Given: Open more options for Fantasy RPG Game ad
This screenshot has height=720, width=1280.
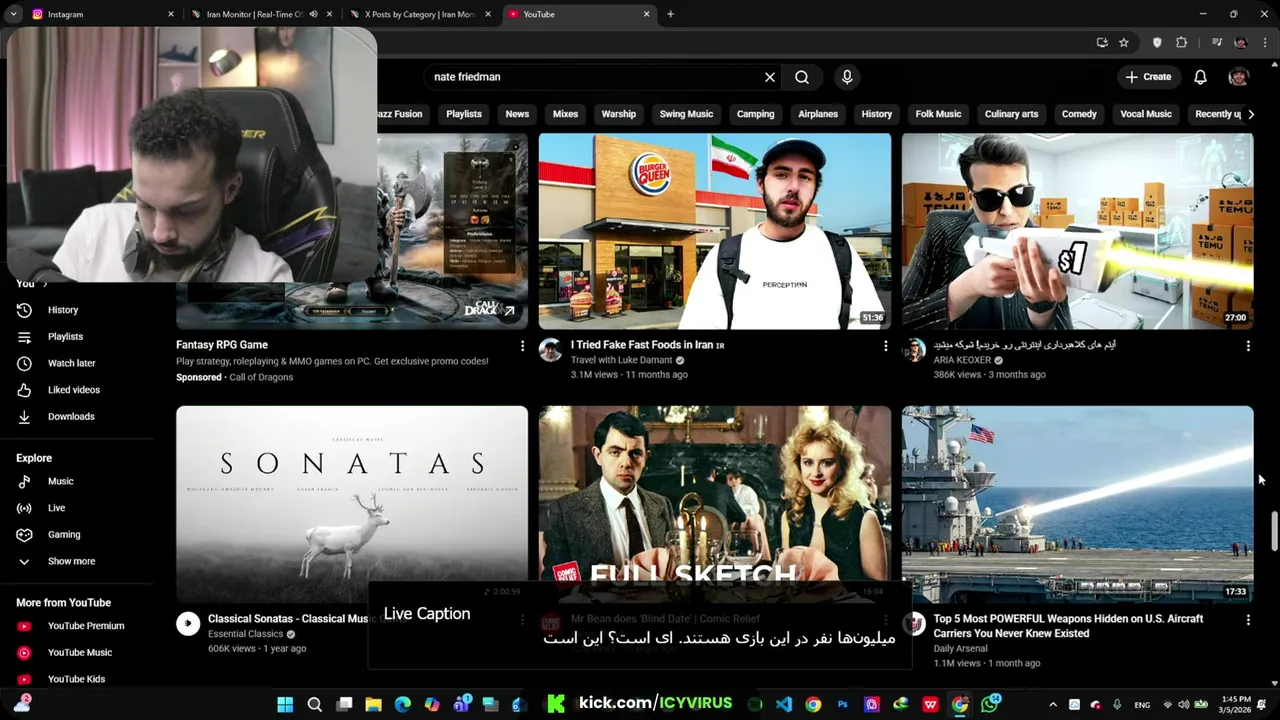Looking at the screenshot, I should click(522, 346).
